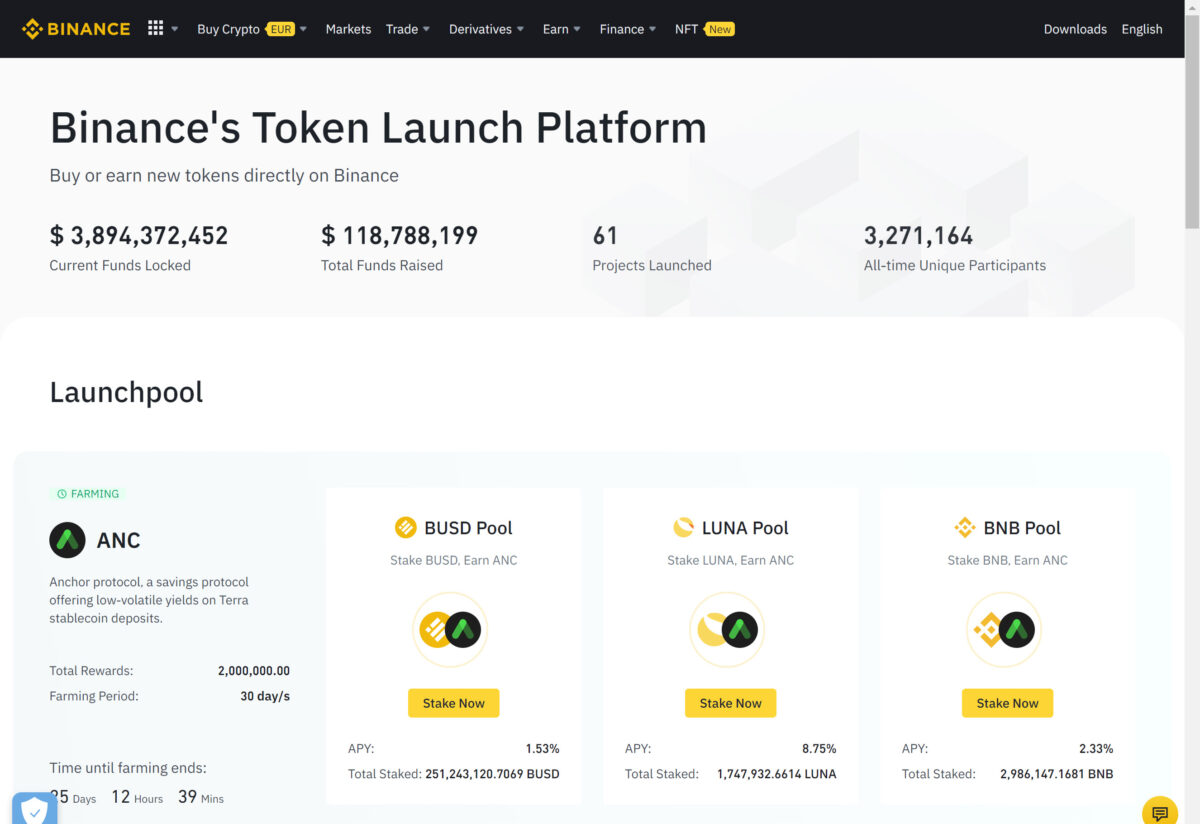This screenshot has width=1200, height=824.
Task: Select the $ 3,894,372,452 funds locked value
Action: 139,236
